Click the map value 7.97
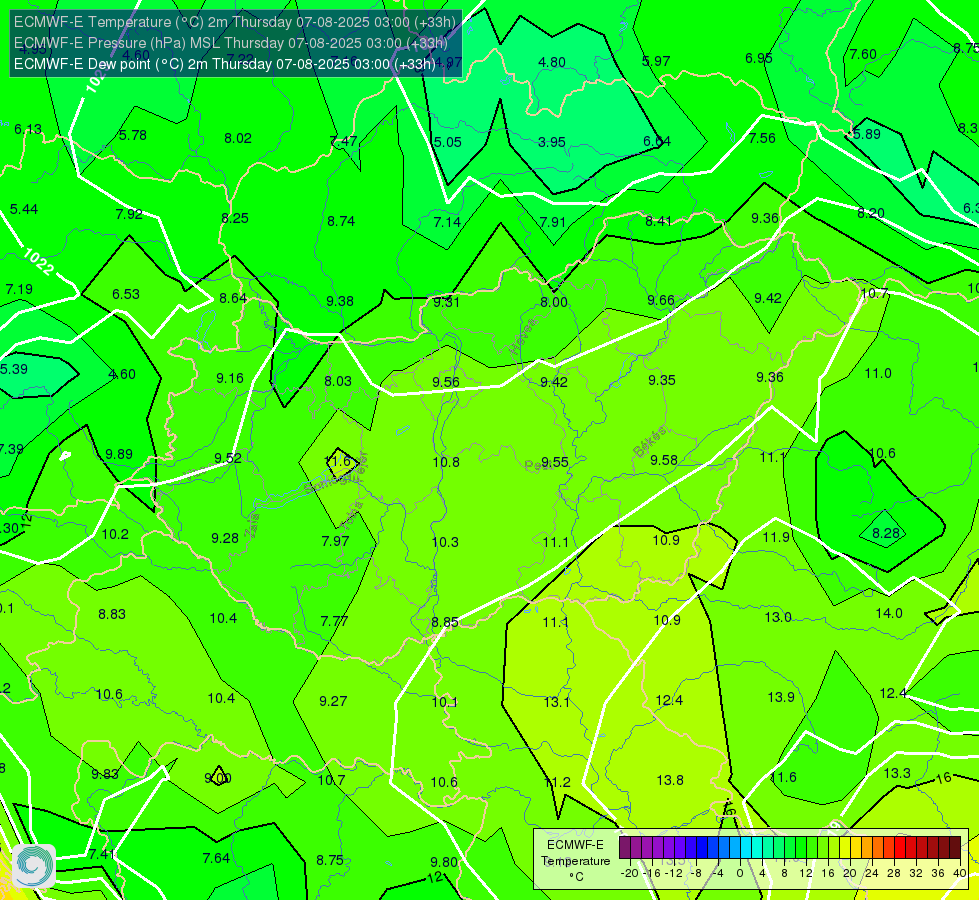Viewport: 979px width, 900px height. click(x=335, y=541)
